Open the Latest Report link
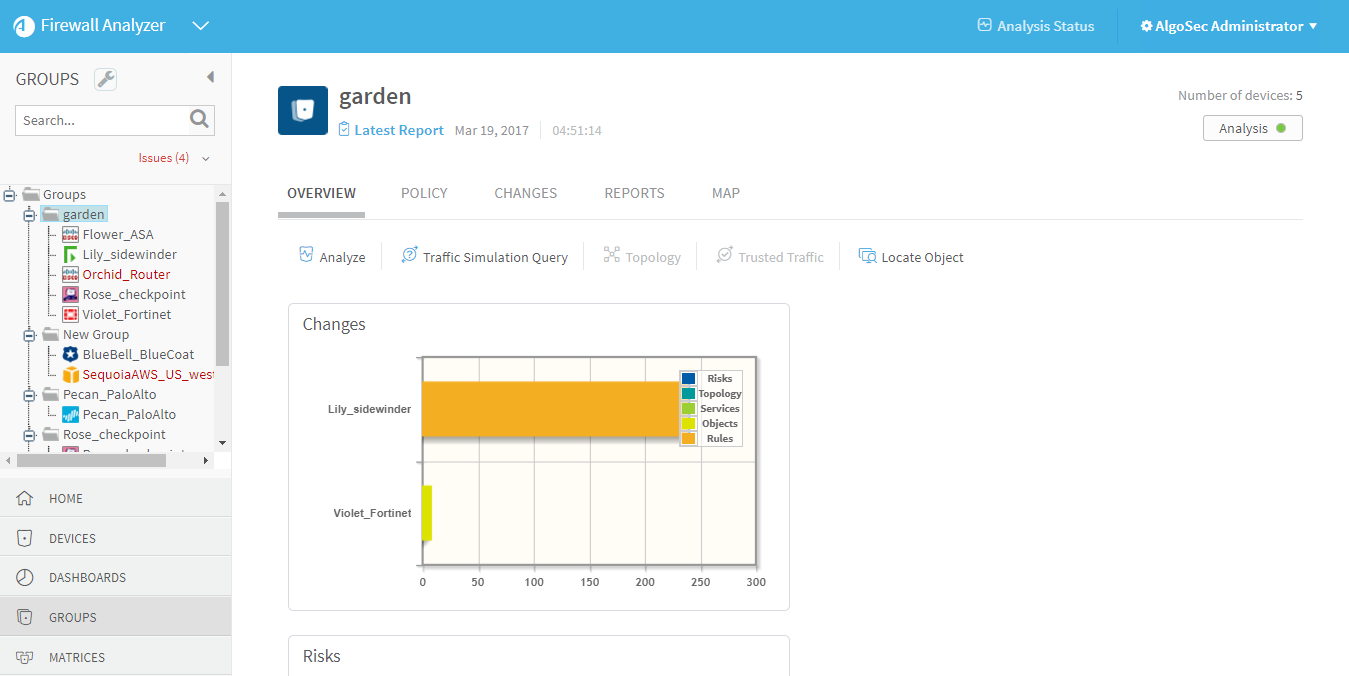 point(398,130)
